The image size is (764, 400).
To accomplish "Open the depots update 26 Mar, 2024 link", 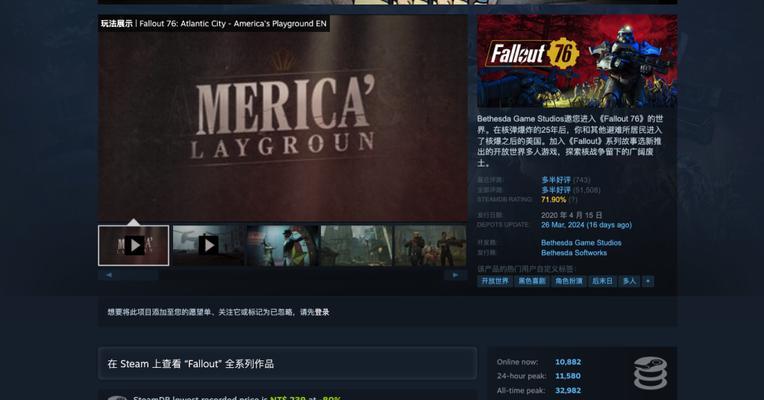I will click(x=586, y=225).
